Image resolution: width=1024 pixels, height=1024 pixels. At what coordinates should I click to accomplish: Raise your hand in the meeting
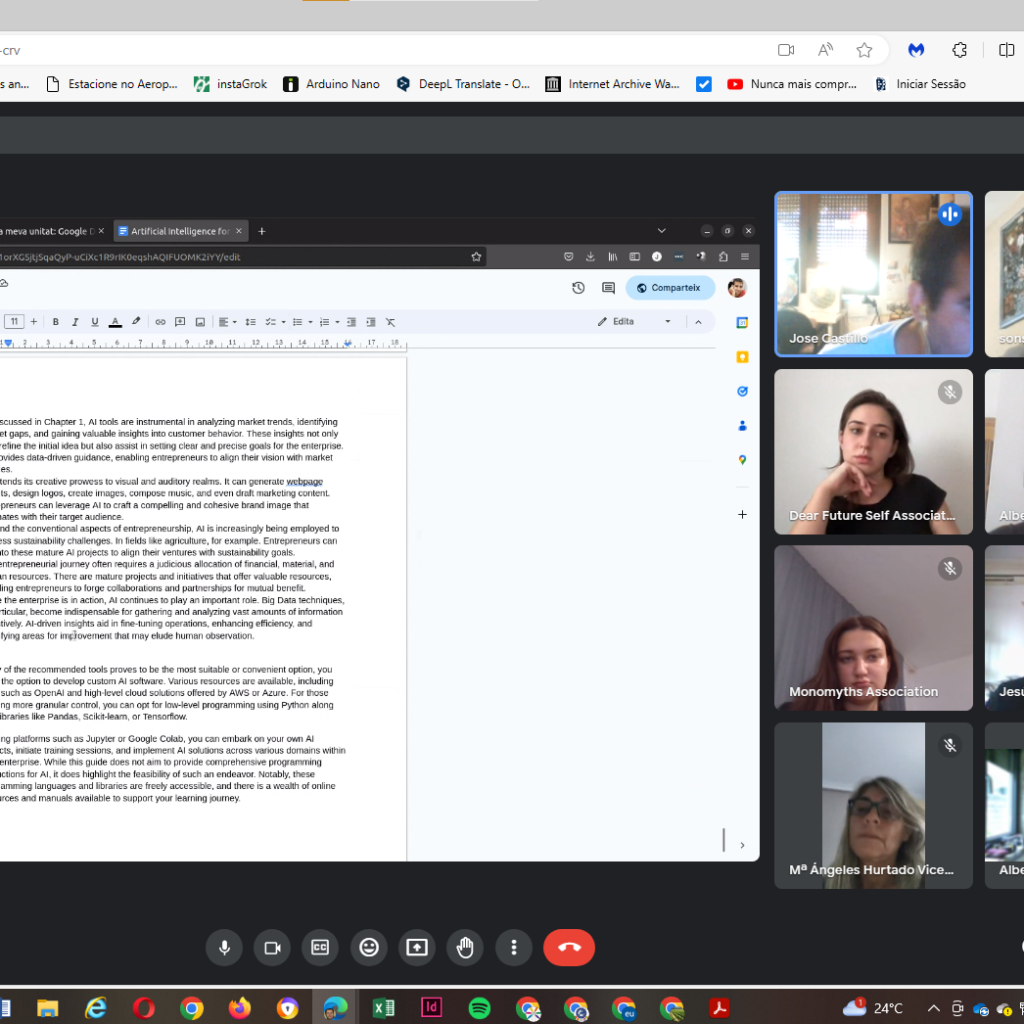pos(465,948)
